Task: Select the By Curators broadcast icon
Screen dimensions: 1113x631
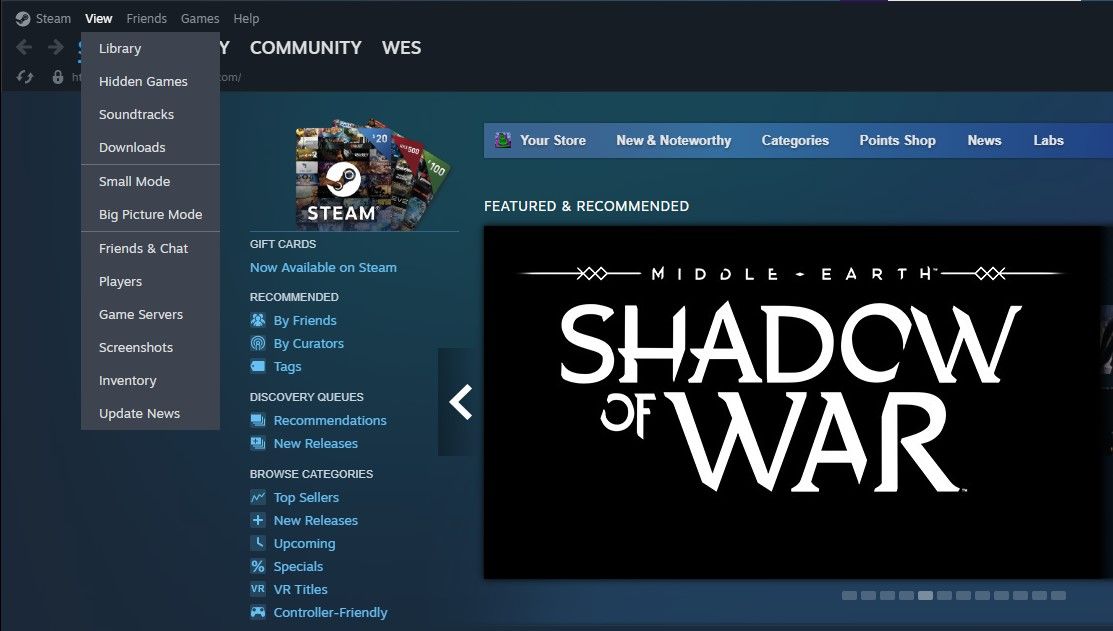Action: click(x=258, y=343)
